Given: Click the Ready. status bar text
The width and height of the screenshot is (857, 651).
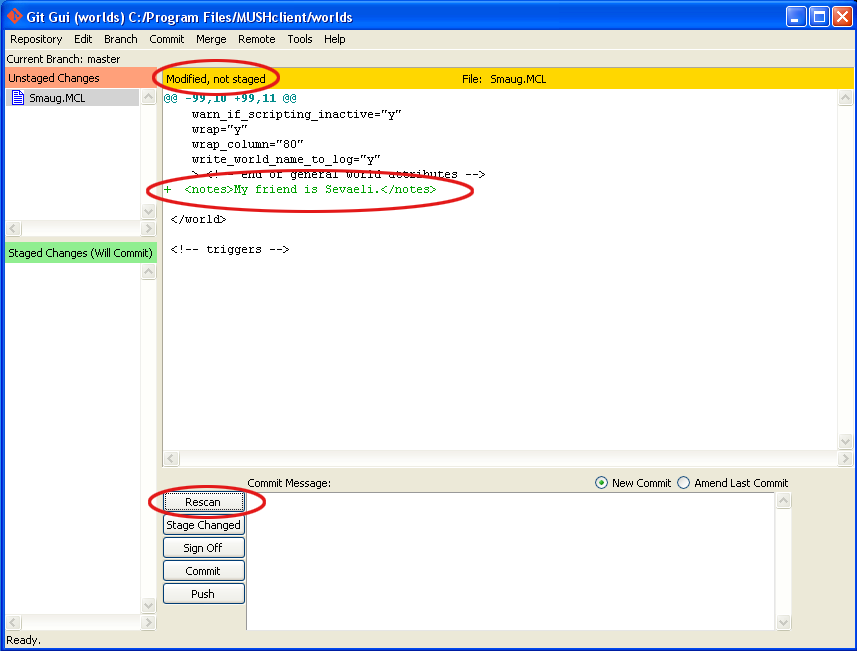Looking at the screenshot, I should tap(24, 640).
